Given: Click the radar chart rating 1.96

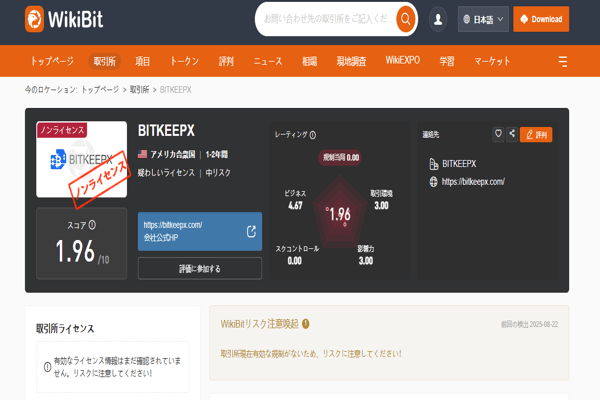Looking at the screenshot, I should click(340, 214).
